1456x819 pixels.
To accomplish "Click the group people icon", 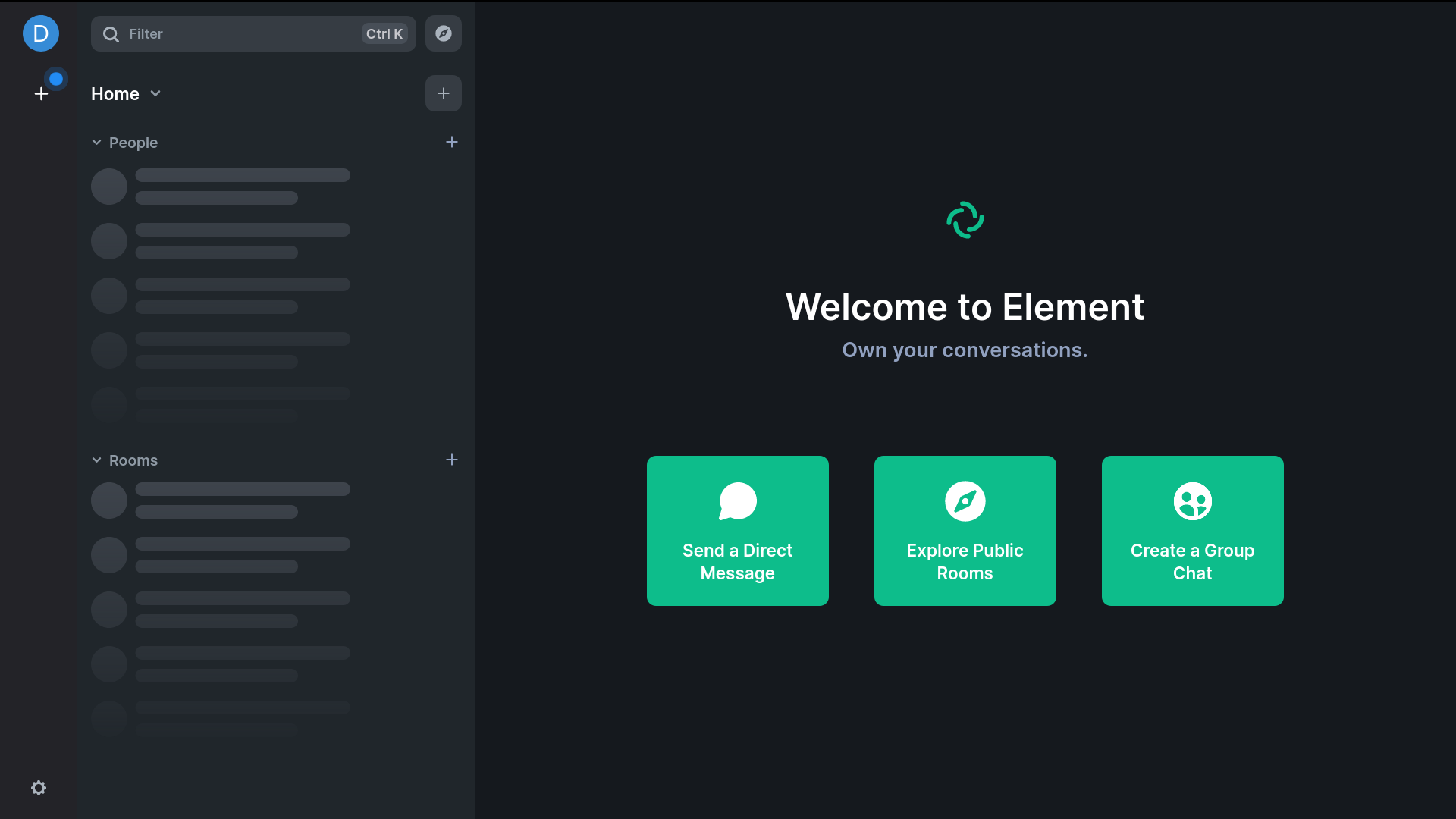I will point(1192,501).
